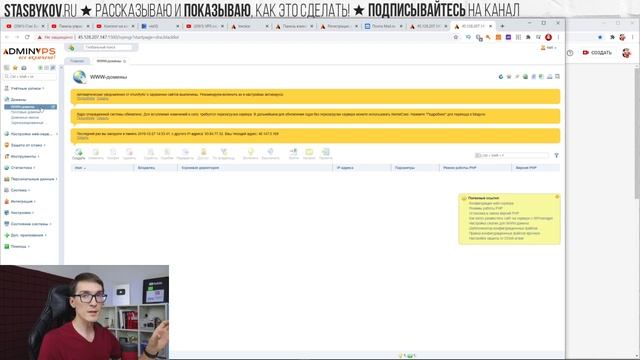This screenshot has width=640, height=360.
Task: Close the WWW-домены tab
Action: click(x=124, y=61)
